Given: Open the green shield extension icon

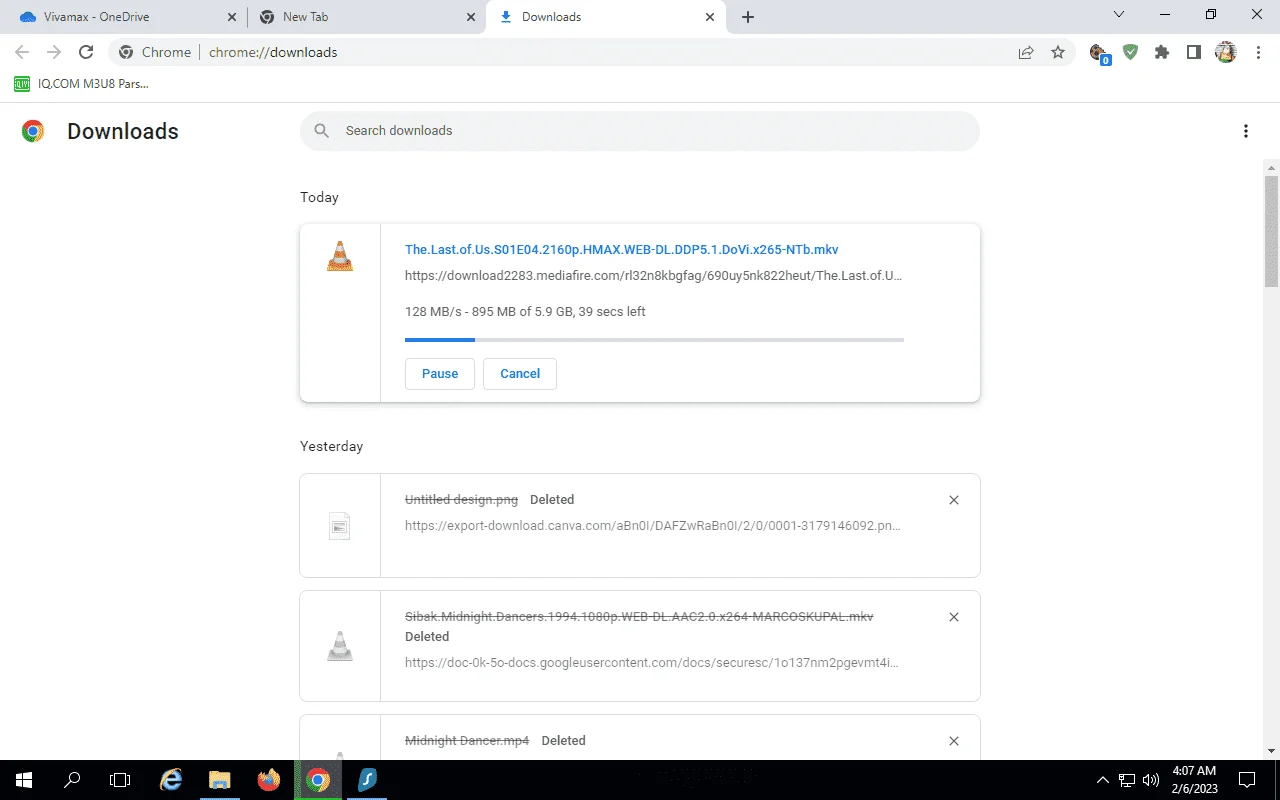Looking at the screenshot, I should tap(1130, 52).
